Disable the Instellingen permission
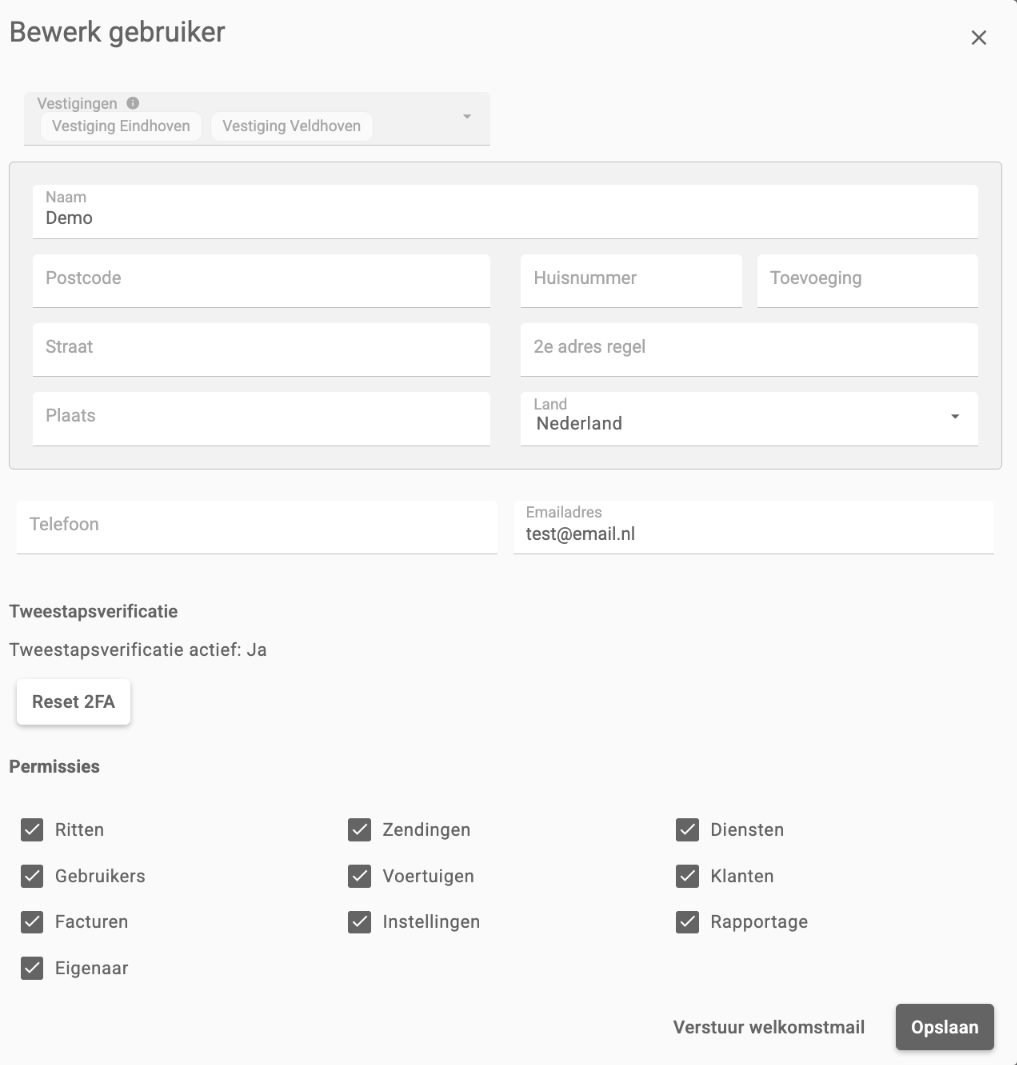This screenshot has height=1065, width=1017. 359,922
